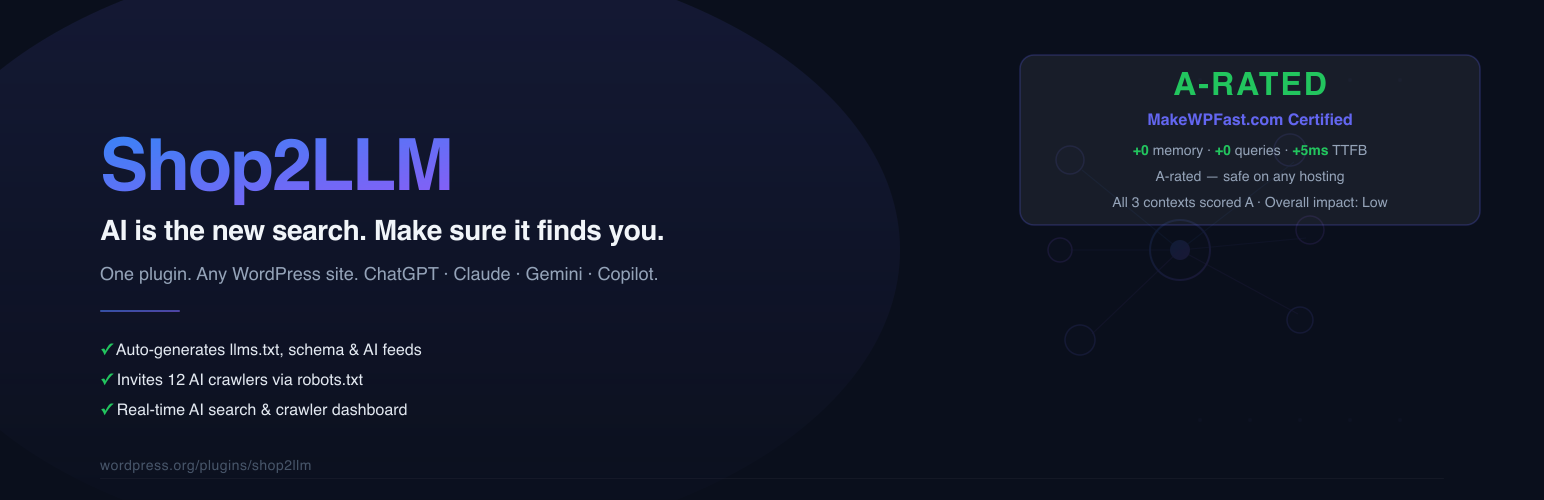Click the +0 queries metric
This screenshot has height=500, width=1544.
click(x=1247, y=151)
